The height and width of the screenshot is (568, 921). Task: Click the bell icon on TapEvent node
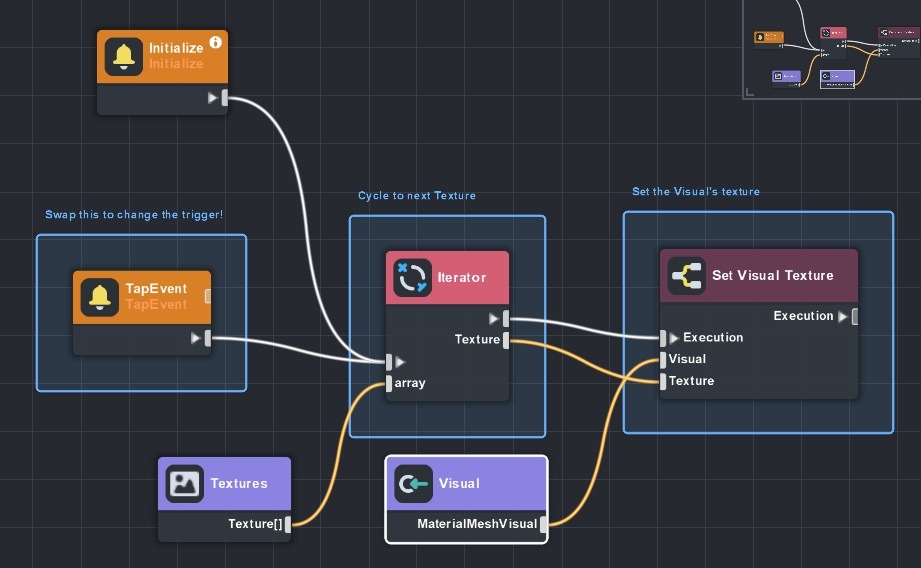click(x=99, y=296)
